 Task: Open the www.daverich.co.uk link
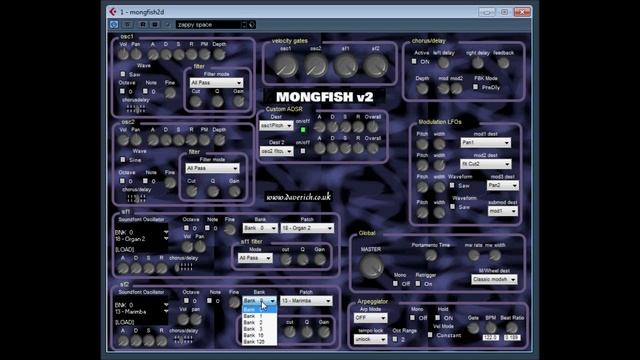(298, 197)
